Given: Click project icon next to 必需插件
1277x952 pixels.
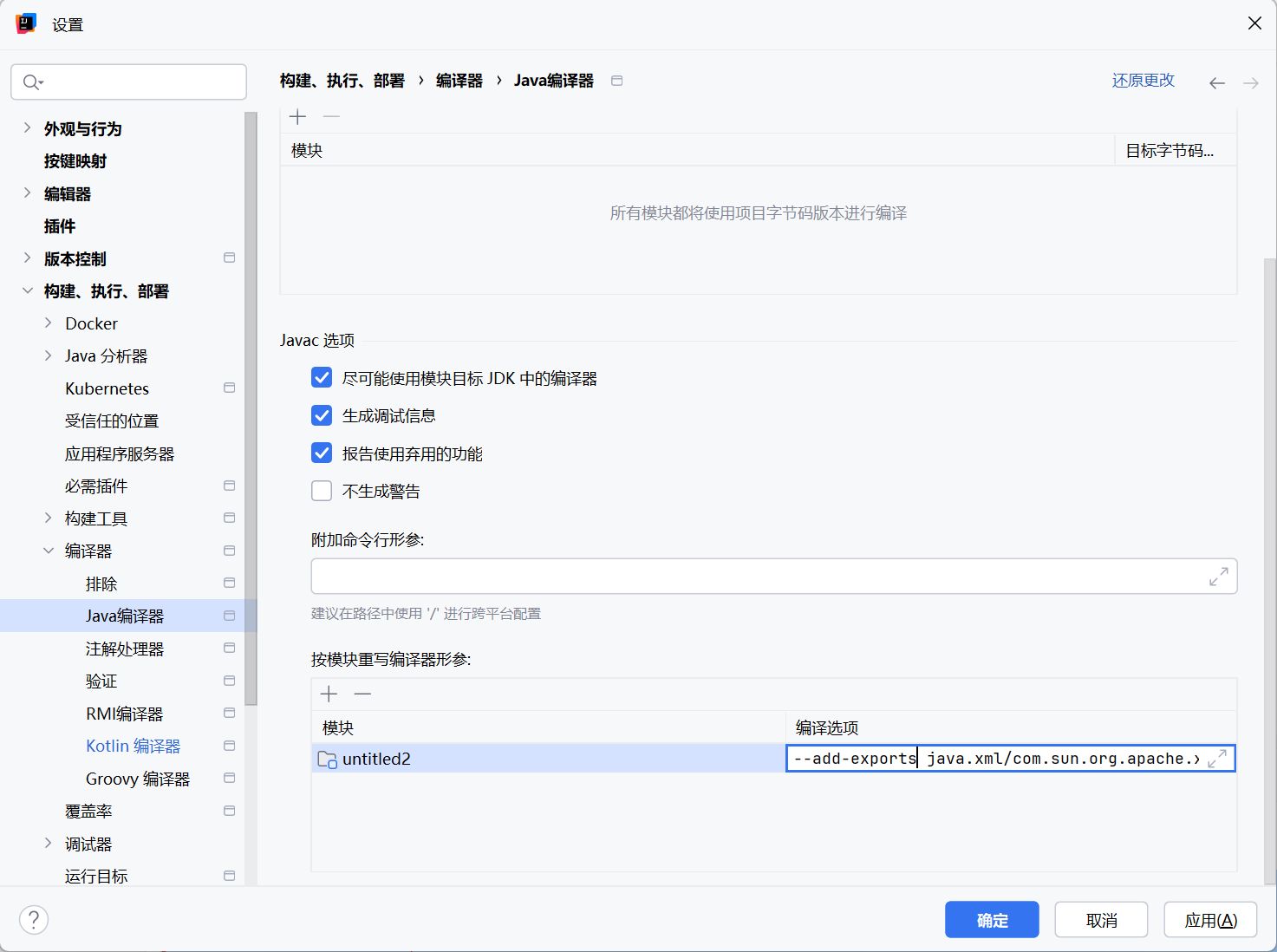Looking at the screenshot, I should (x=230, y=486).
